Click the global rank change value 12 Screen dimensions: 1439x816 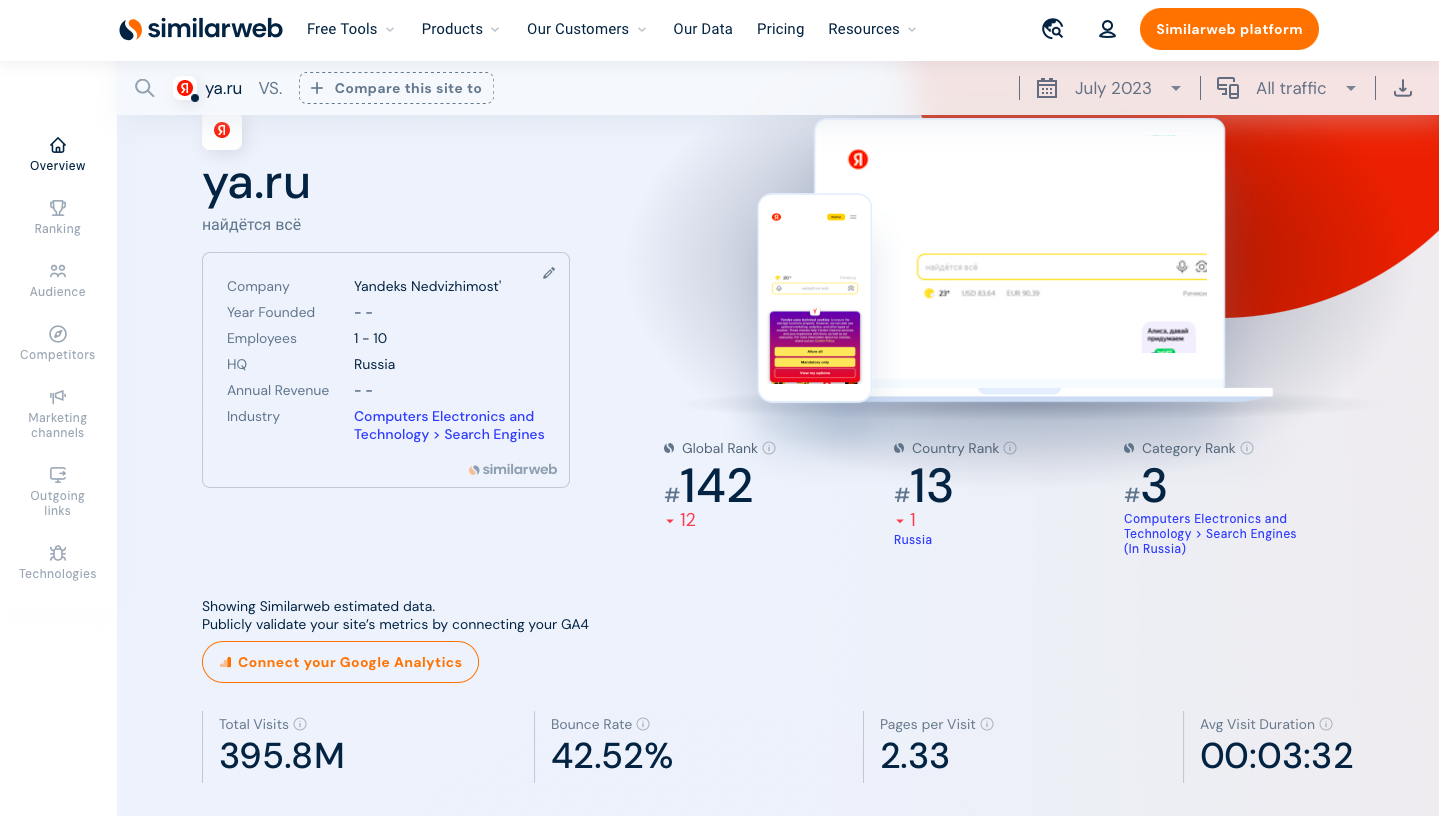tap(687, 520)
